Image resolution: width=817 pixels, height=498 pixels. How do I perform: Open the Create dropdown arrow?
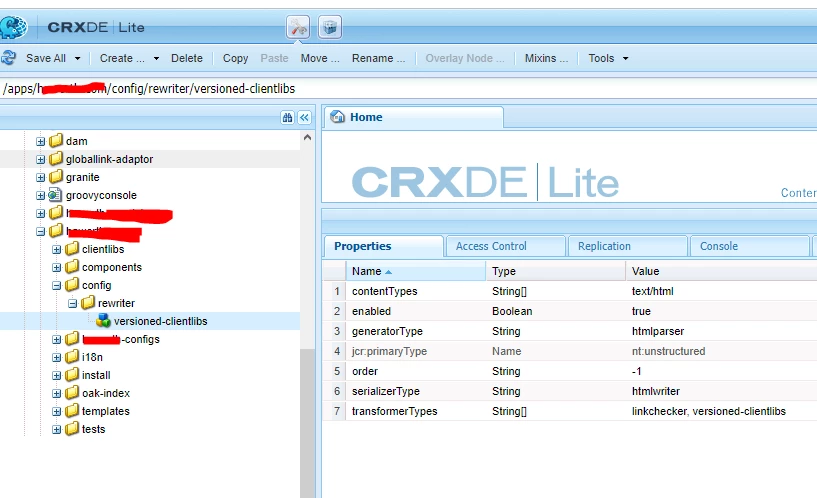[x=156, y=58]
